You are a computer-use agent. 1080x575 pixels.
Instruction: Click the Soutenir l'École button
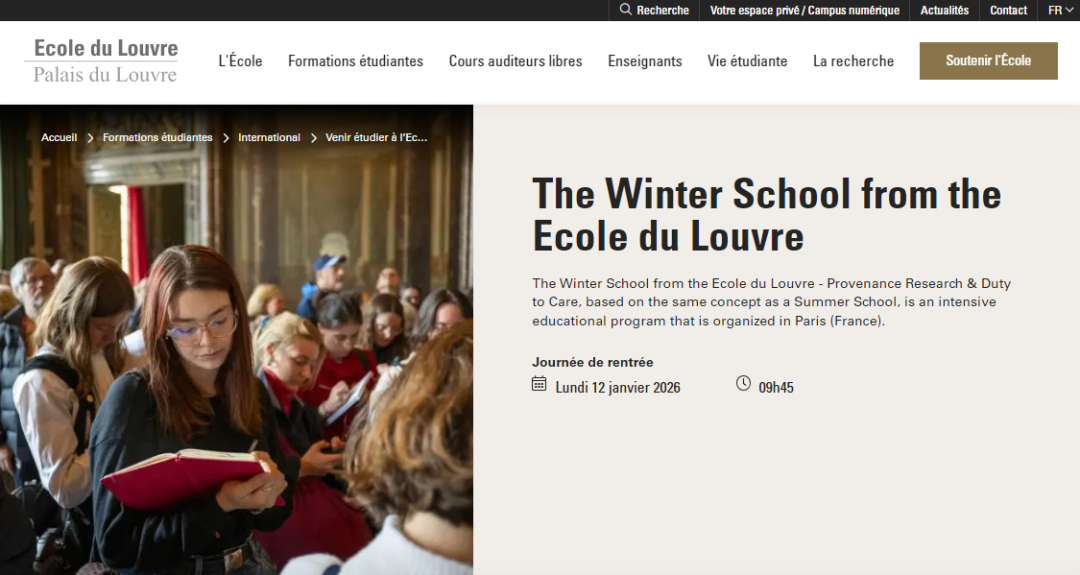[988, 61]
